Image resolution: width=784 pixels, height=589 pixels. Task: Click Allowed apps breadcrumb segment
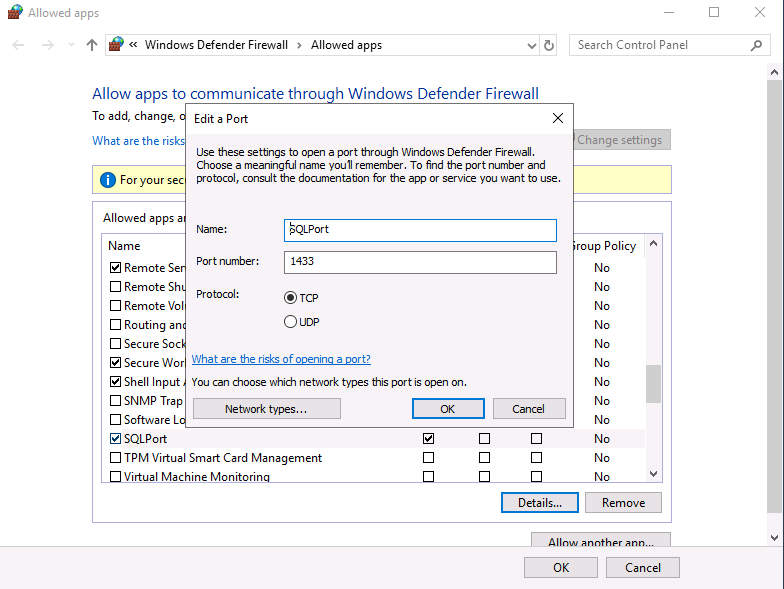(346, 45)
